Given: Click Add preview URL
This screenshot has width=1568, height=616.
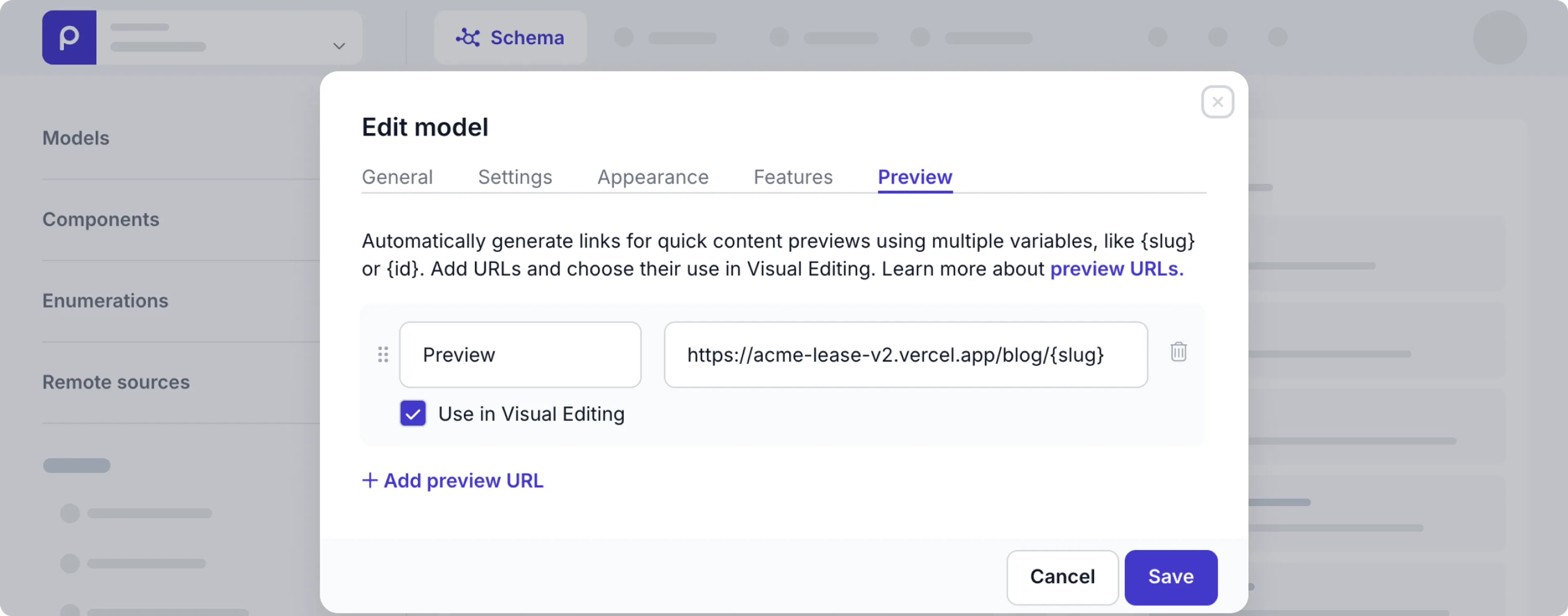Looking at the screenshot, I should [453, 480].
